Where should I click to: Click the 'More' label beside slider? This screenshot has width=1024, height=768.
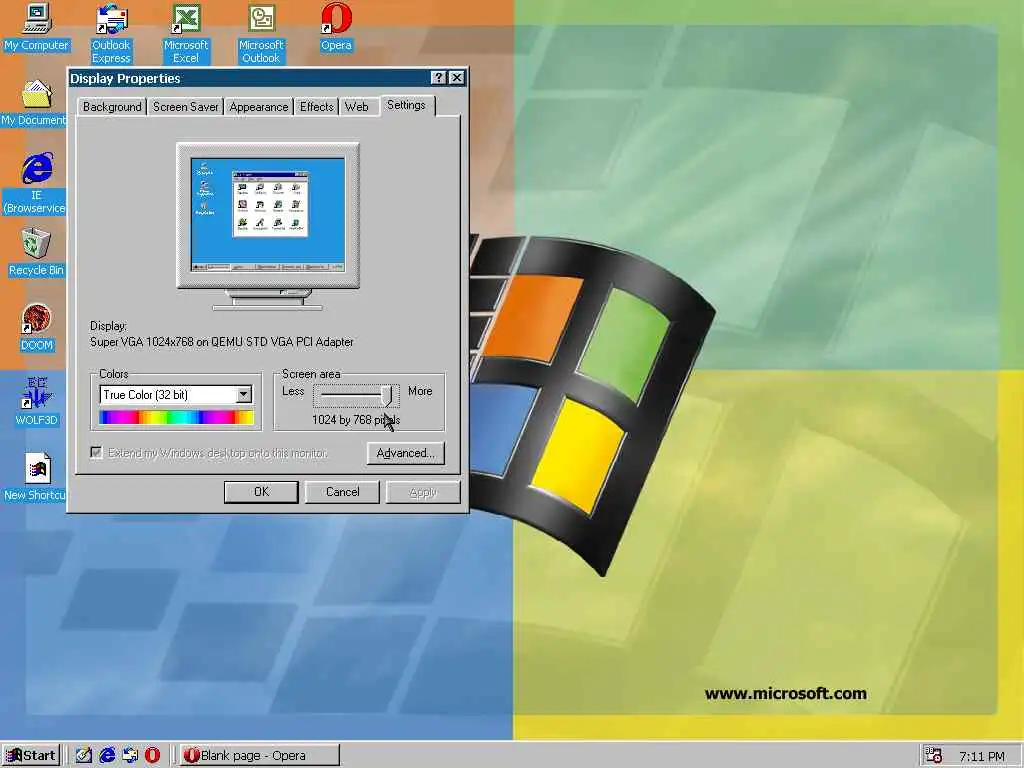pyautogui.click(x=420, y=391)
